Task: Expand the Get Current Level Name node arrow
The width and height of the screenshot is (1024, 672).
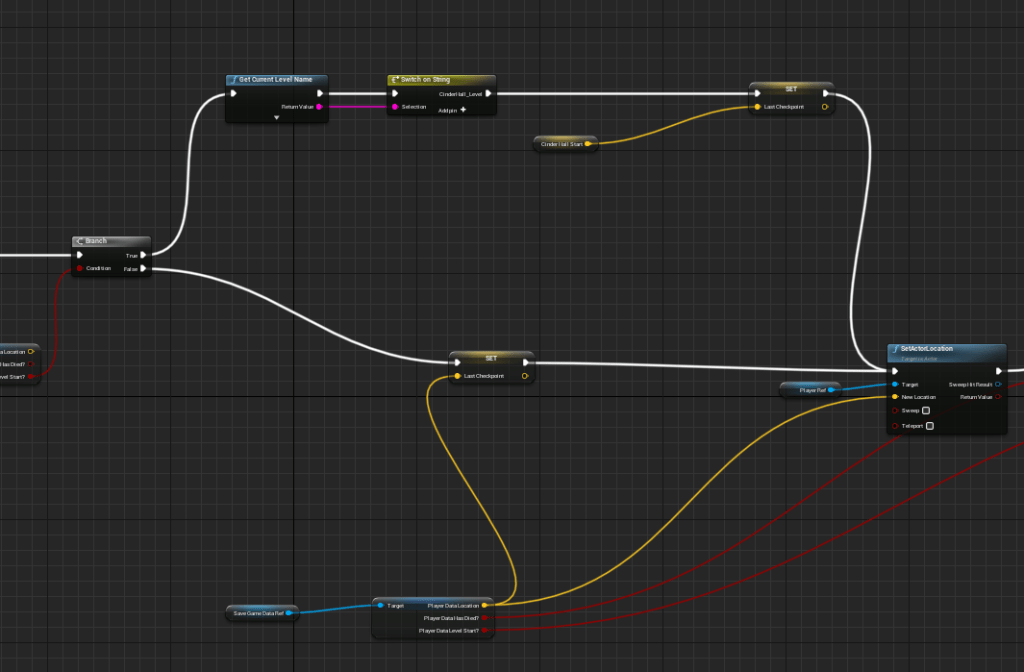Action: point(277,118)
